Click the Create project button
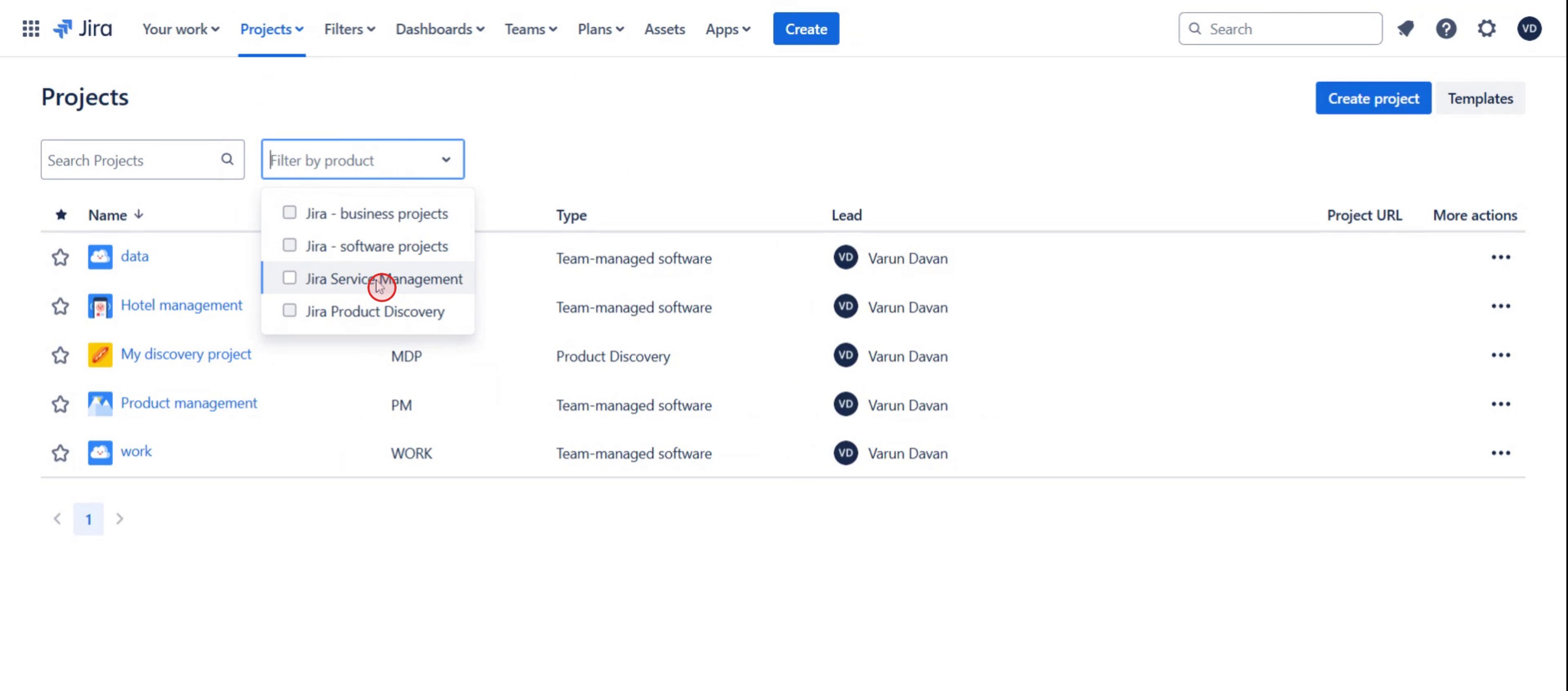1568x691 pixels. [1373, 98]
